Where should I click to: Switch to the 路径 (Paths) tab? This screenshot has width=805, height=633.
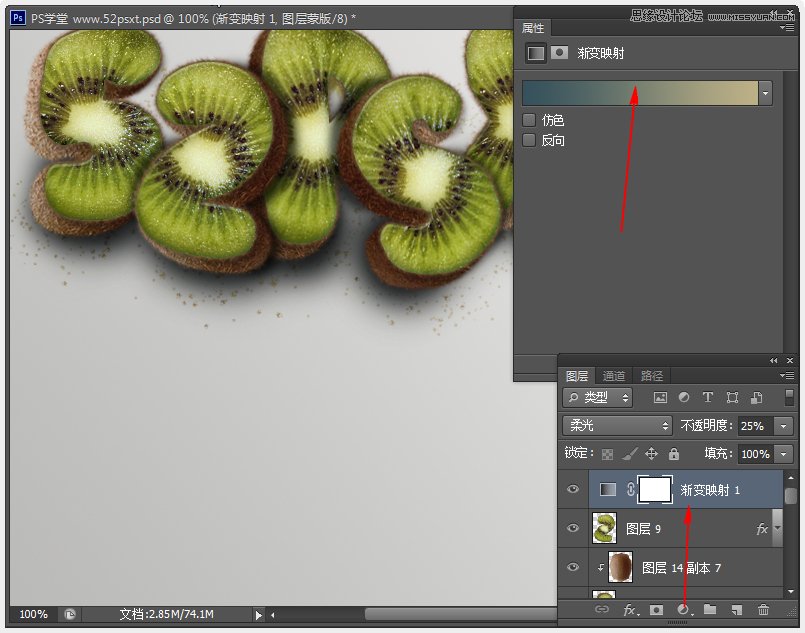click(x=651, y=375)
